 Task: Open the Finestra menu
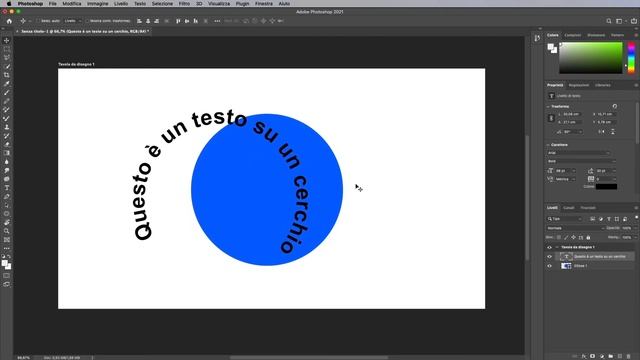pyautogui.click(x=264, y=4)
